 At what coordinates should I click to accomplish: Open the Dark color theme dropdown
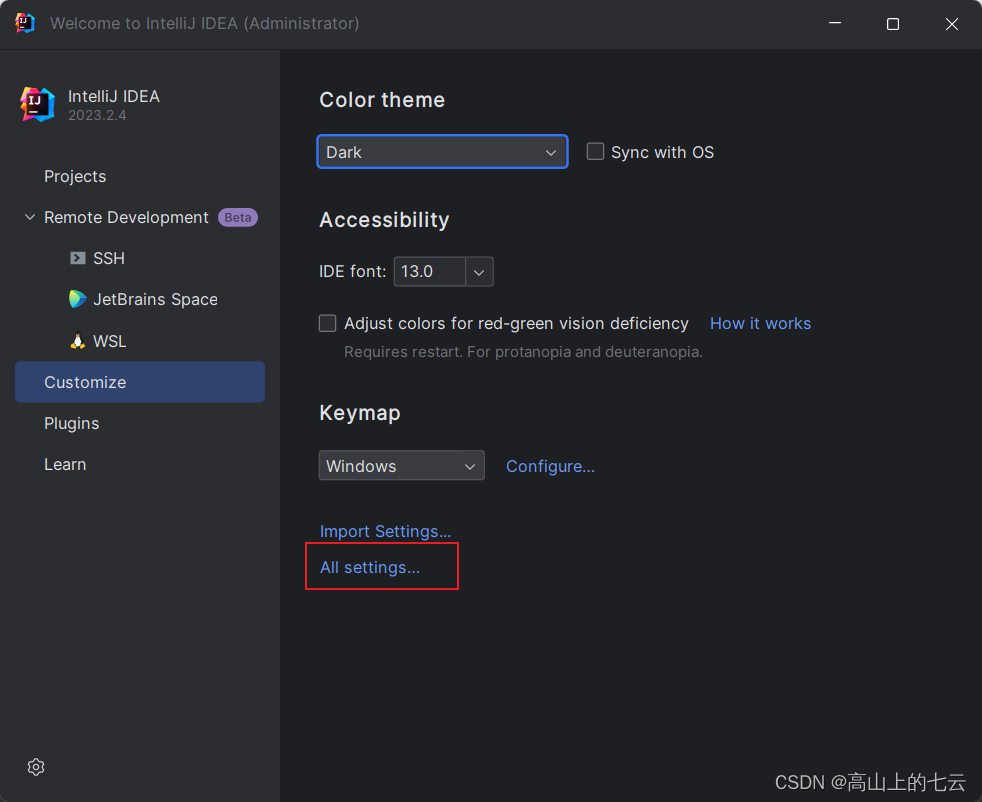(442, 152)
